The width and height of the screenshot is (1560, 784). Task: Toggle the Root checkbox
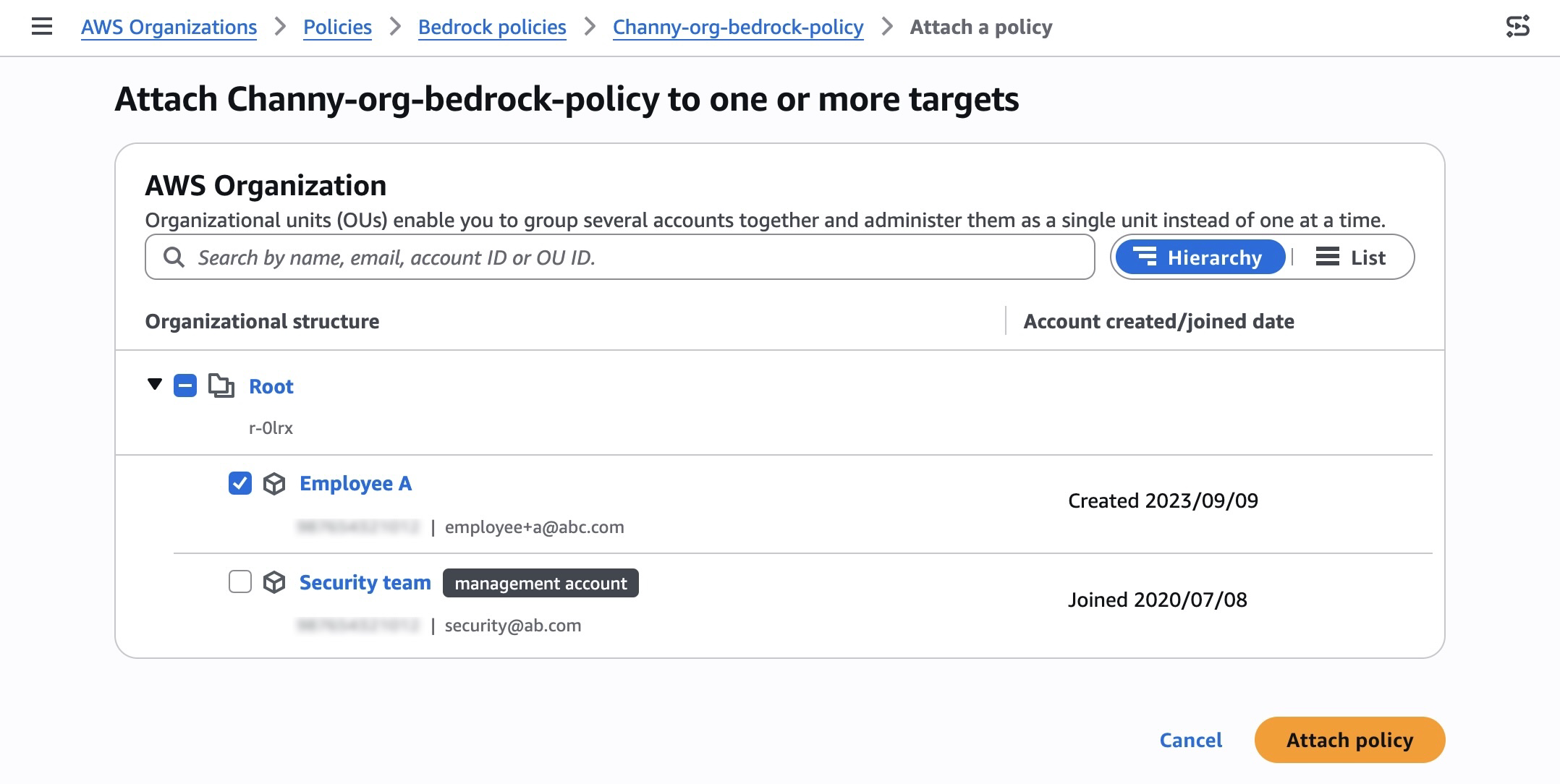(185, 386)
